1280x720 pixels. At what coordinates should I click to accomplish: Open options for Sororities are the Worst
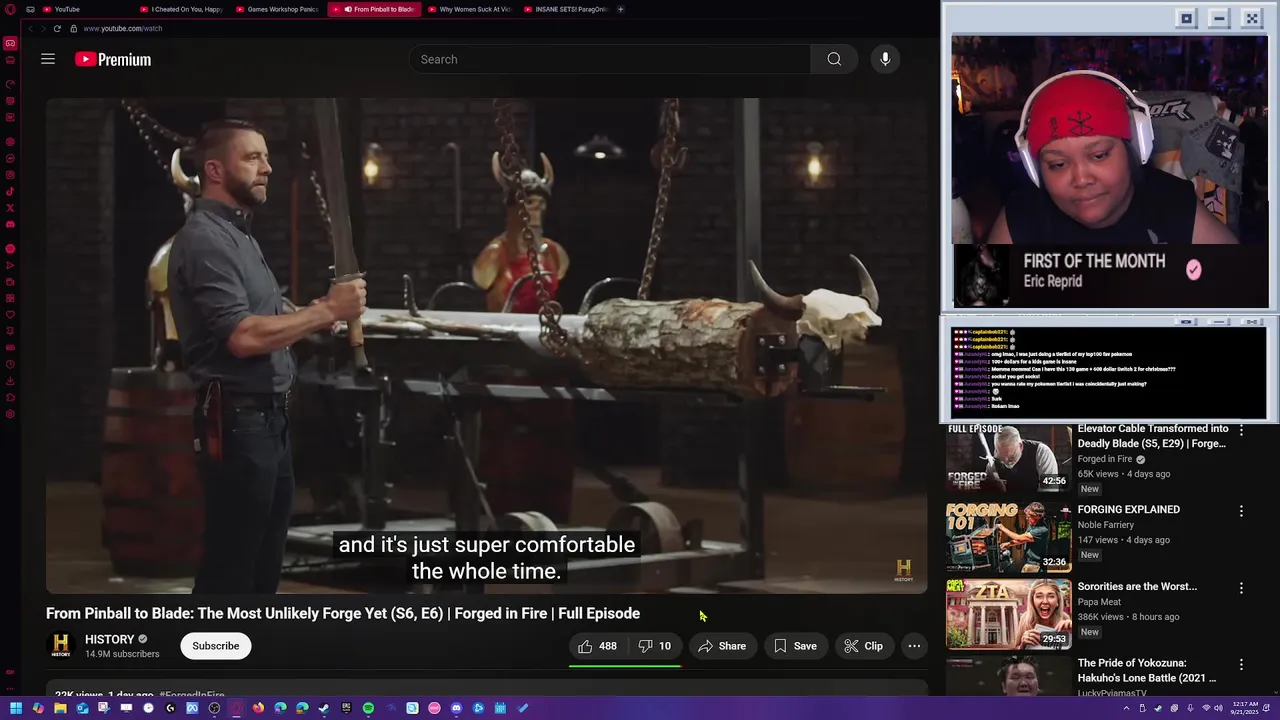1241,588
